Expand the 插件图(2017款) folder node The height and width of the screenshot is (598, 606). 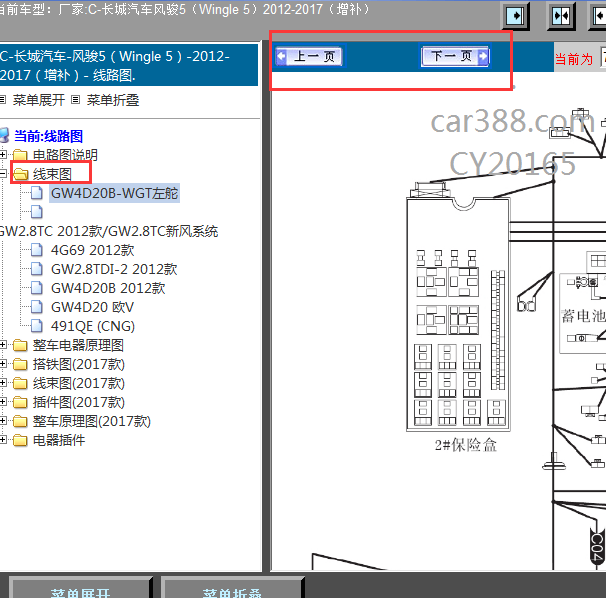click(2, 402)
